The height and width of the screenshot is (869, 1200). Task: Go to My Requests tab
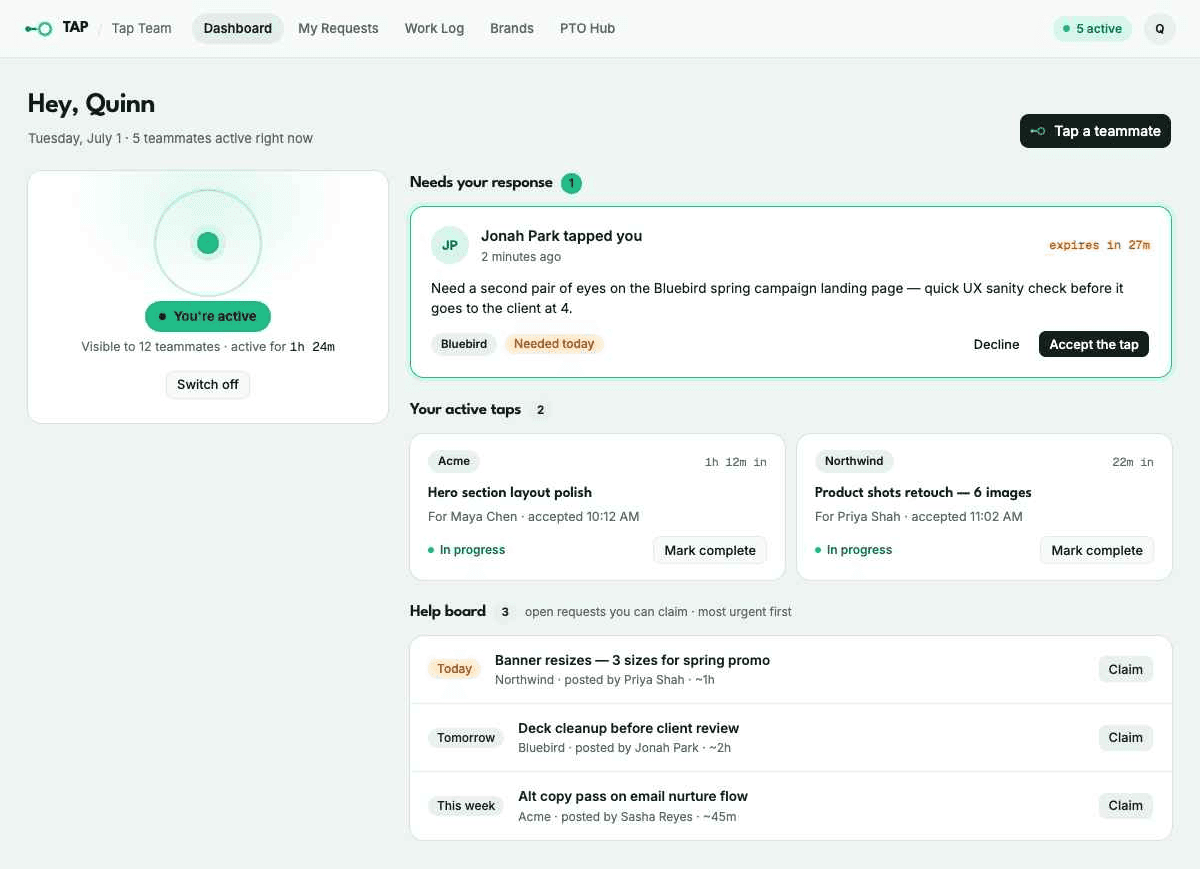coord(338,28)
